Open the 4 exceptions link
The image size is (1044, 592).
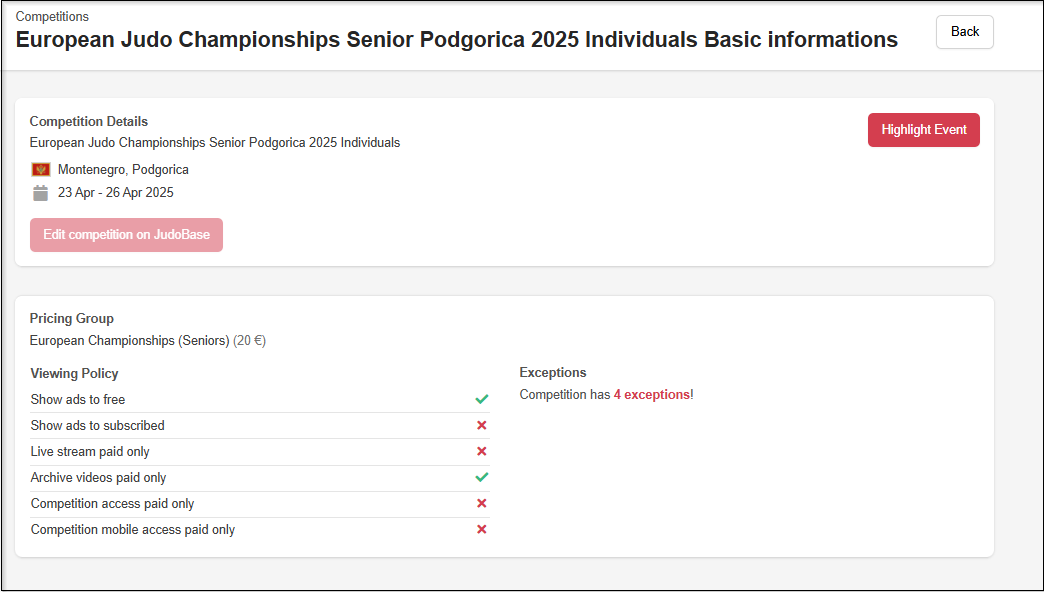(x=651, y=395)
